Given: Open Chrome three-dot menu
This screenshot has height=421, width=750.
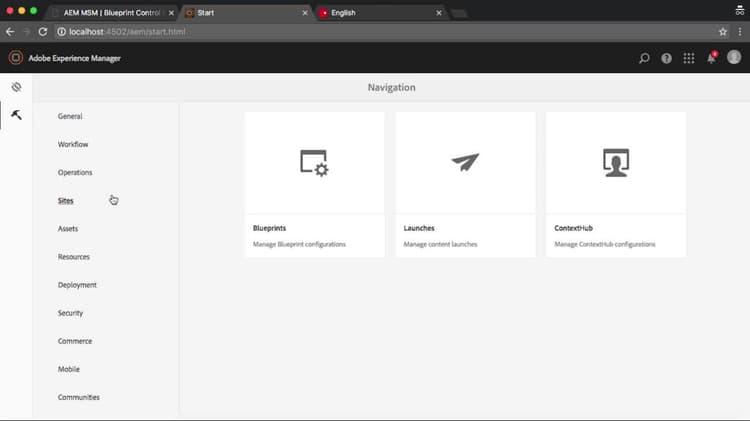Looking at the screenshot, I should coord(740,32).
